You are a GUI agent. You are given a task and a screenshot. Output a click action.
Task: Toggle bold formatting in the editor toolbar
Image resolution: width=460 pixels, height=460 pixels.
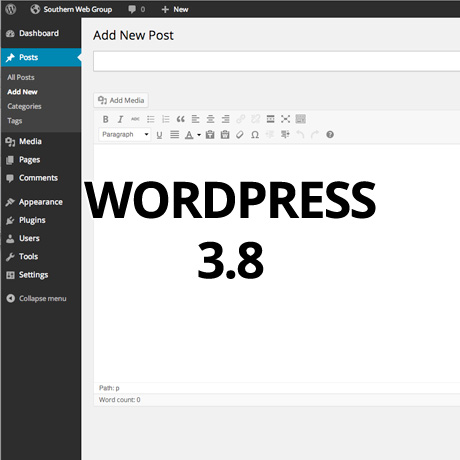(x=105, y=119)
